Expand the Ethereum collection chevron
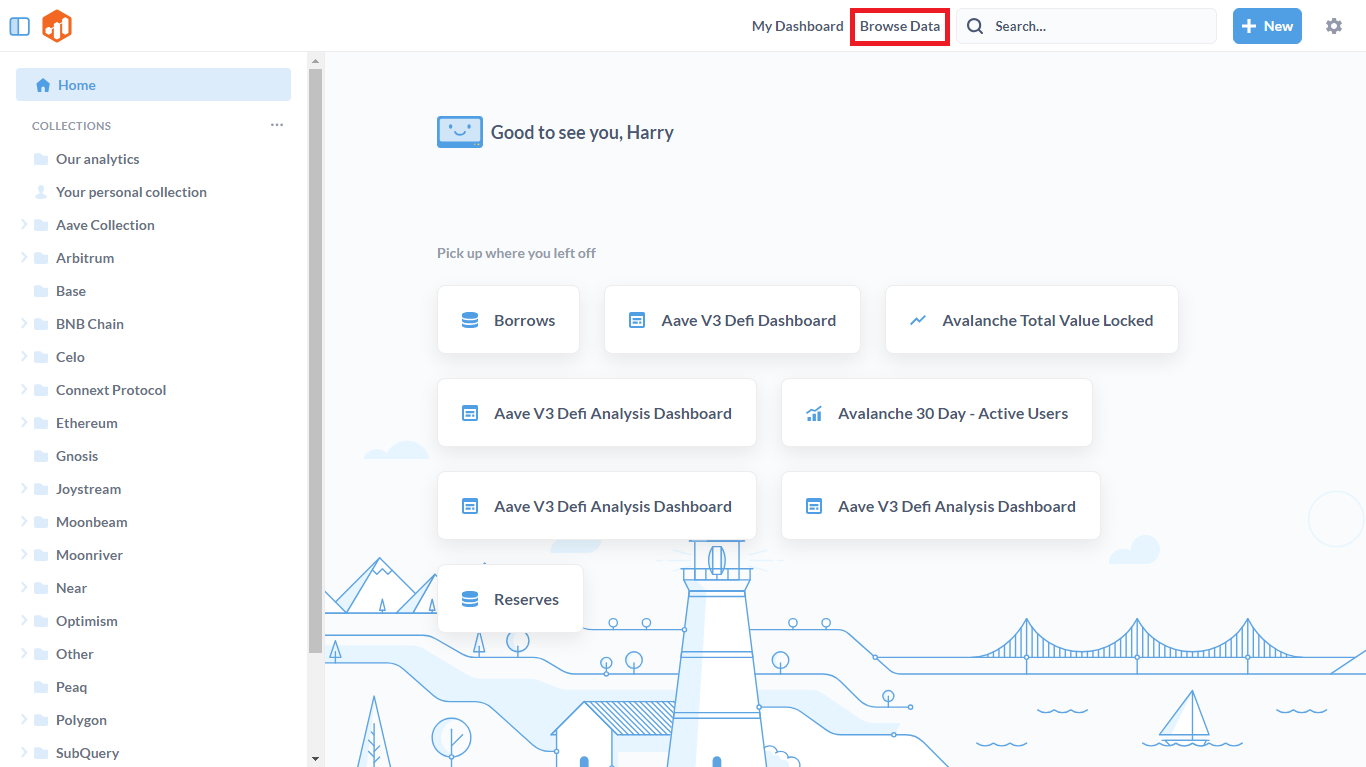1366x767 pixels. point(23,423)
